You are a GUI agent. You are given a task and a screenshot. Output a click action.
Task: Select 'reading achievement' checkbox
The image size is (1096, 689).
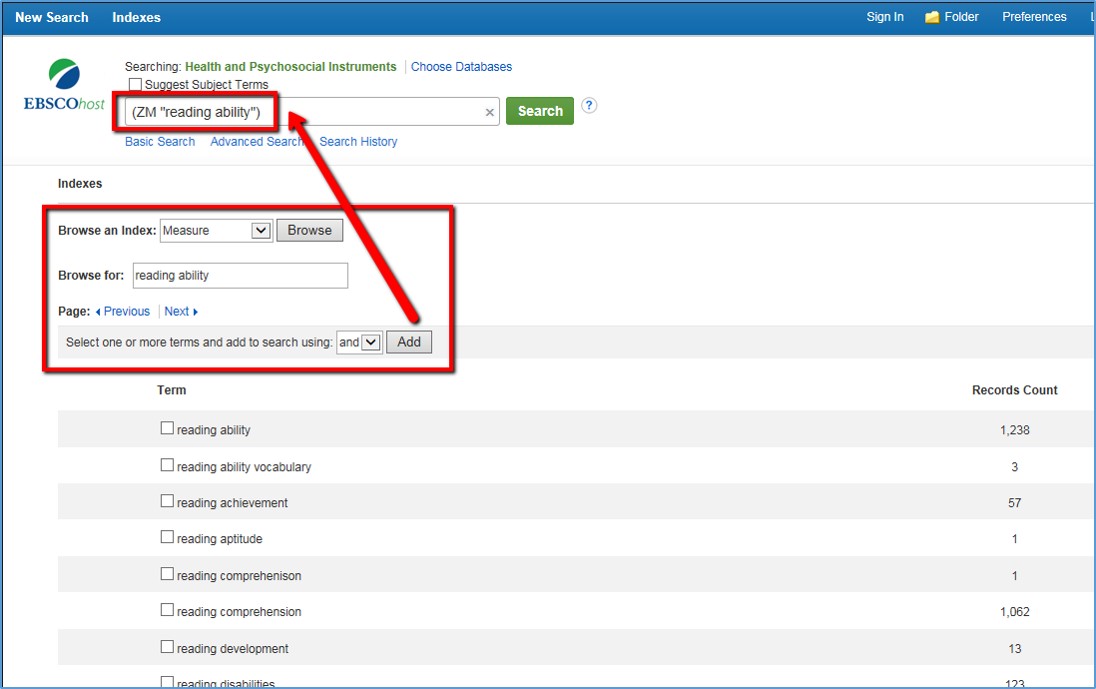pyautogui.click(x=167, y=501)
